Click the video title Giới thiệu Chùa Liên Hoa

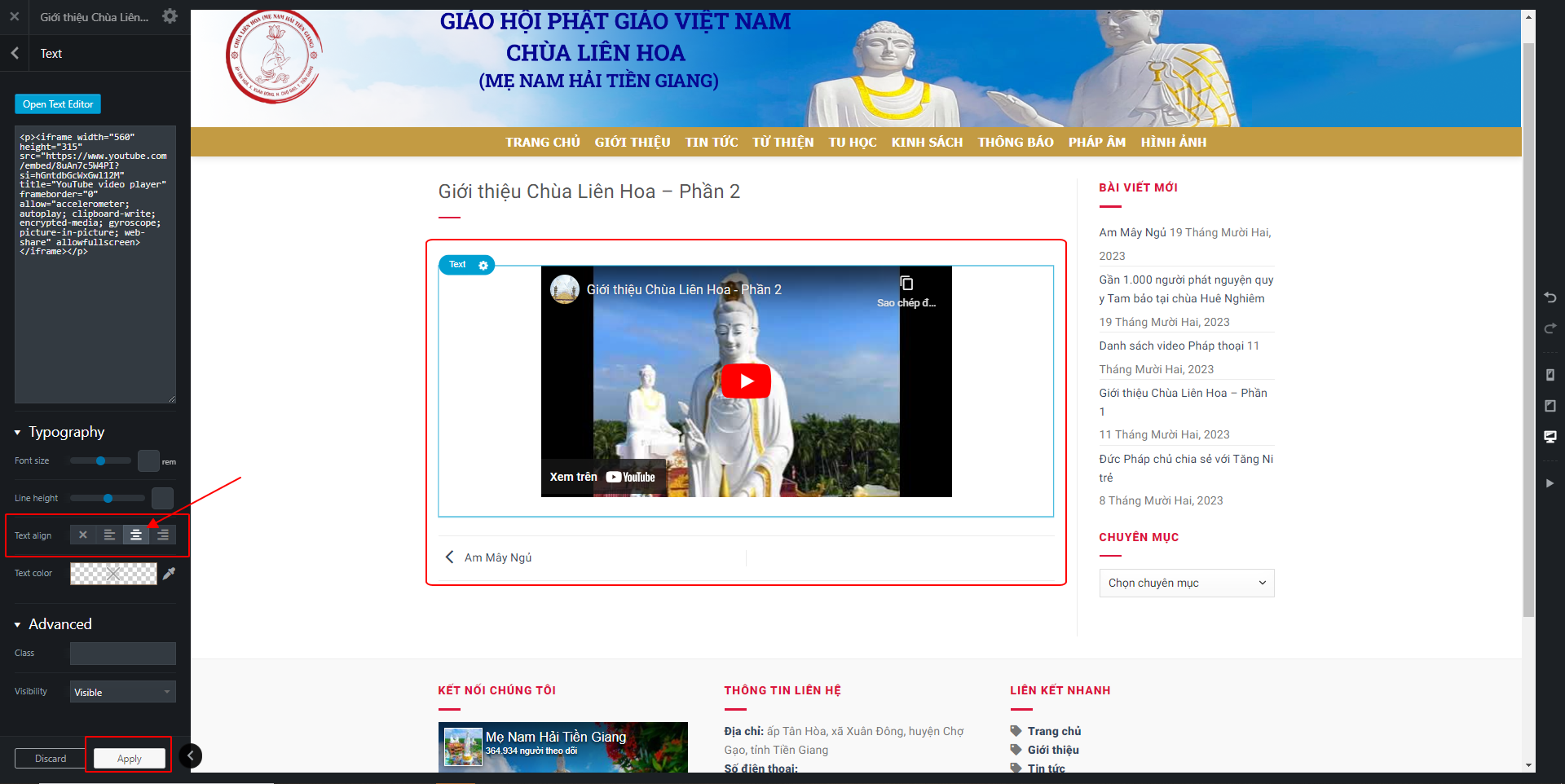tap(684, 289)
